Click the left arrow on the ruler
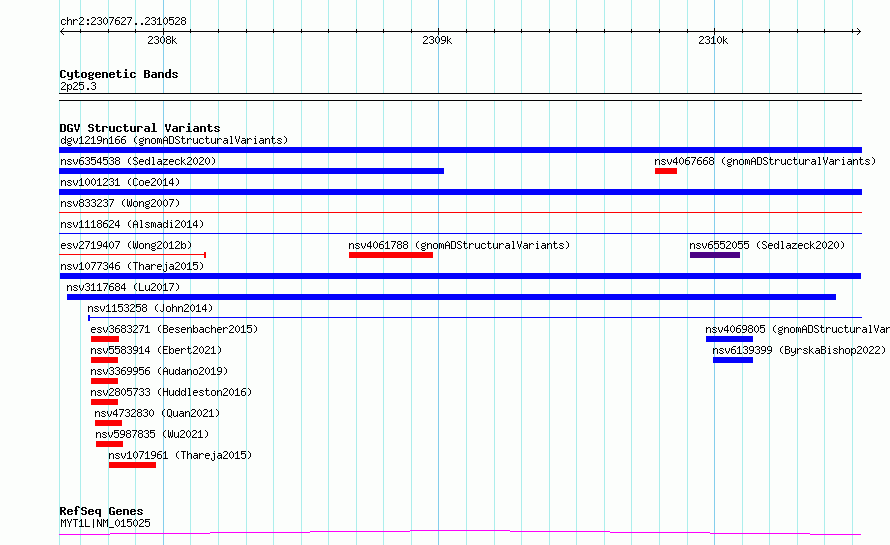 pos(62,31)
